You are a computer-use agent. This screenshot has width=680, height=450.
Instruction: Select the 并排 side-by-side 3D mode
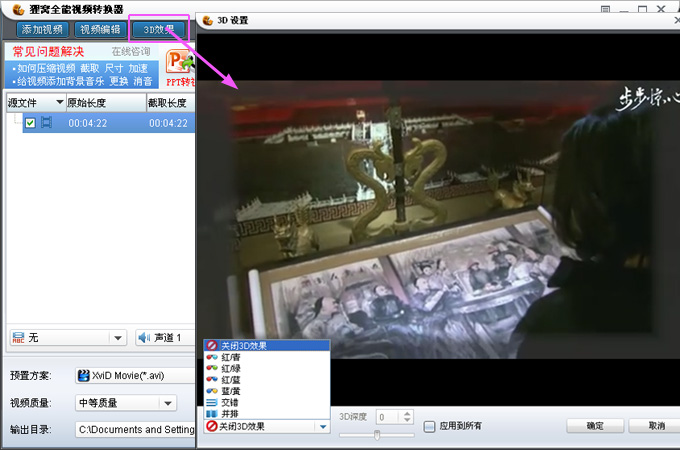[x=267, y=414]
